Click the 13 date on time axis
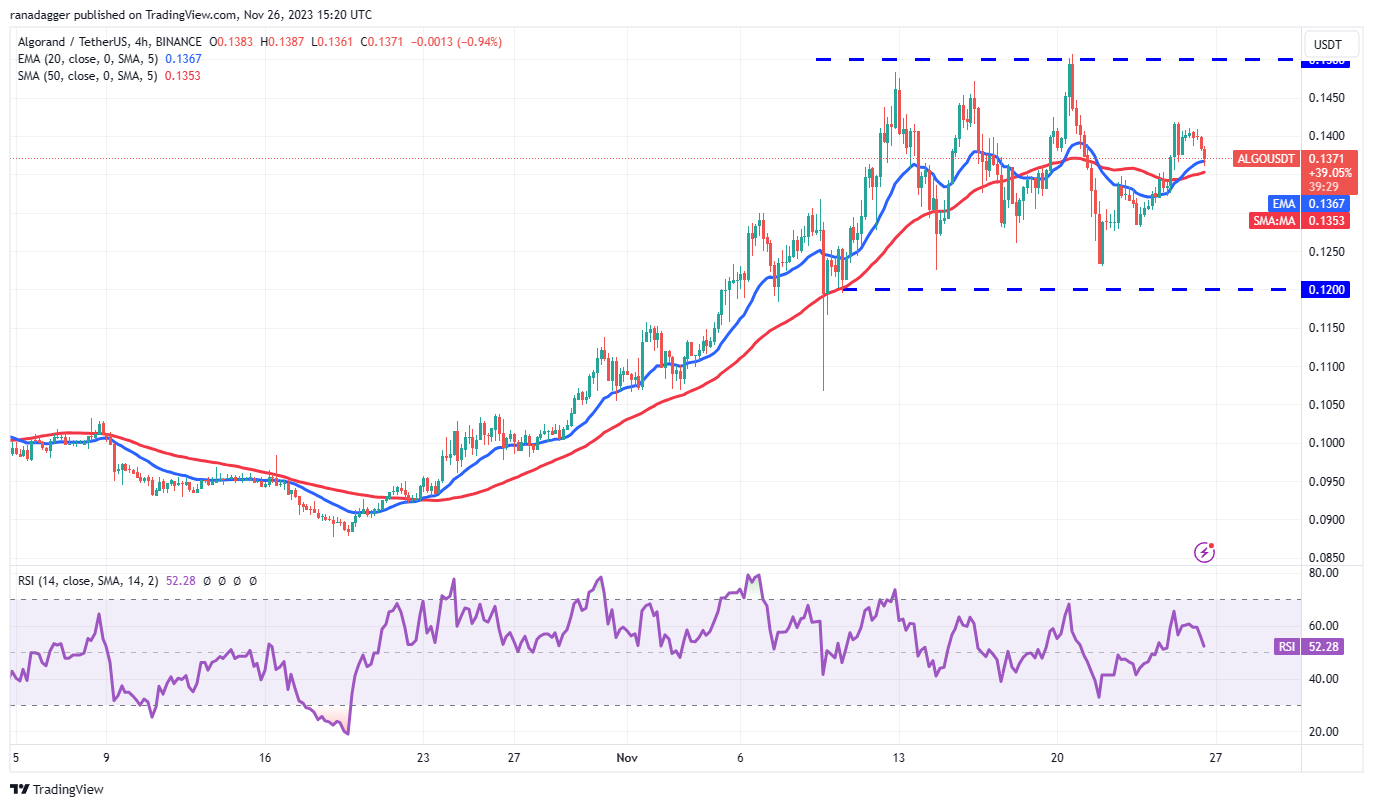Image resolution: width=1373 pixels, height=807 pixels. pyautogui.click(x=899, y=758)
